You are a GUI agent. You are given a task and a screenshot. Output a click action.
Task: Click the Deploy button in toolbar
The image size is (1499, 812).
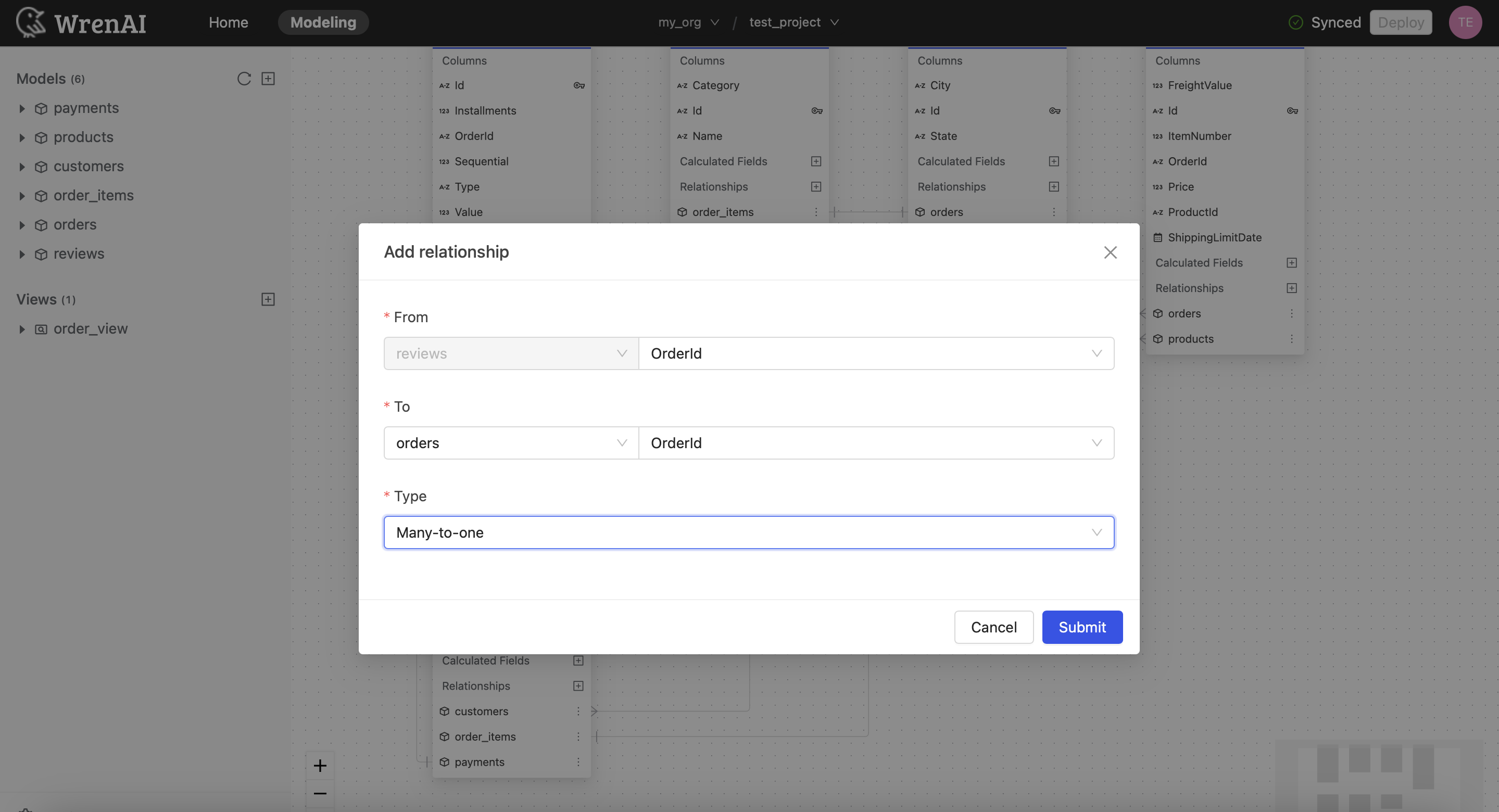coord(1401,22)
